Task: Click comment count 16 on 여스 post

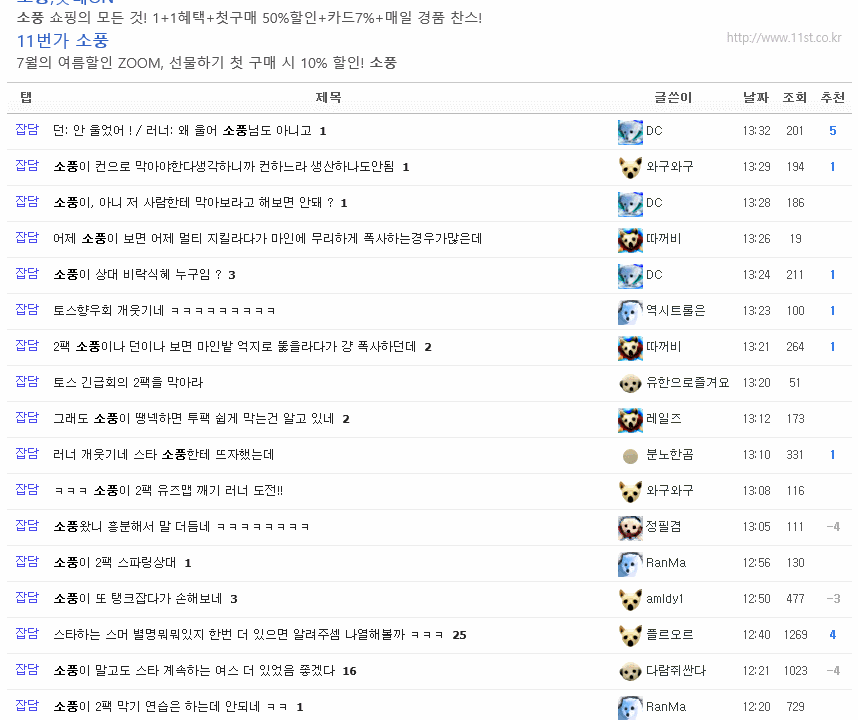Action: click(349, 671)
